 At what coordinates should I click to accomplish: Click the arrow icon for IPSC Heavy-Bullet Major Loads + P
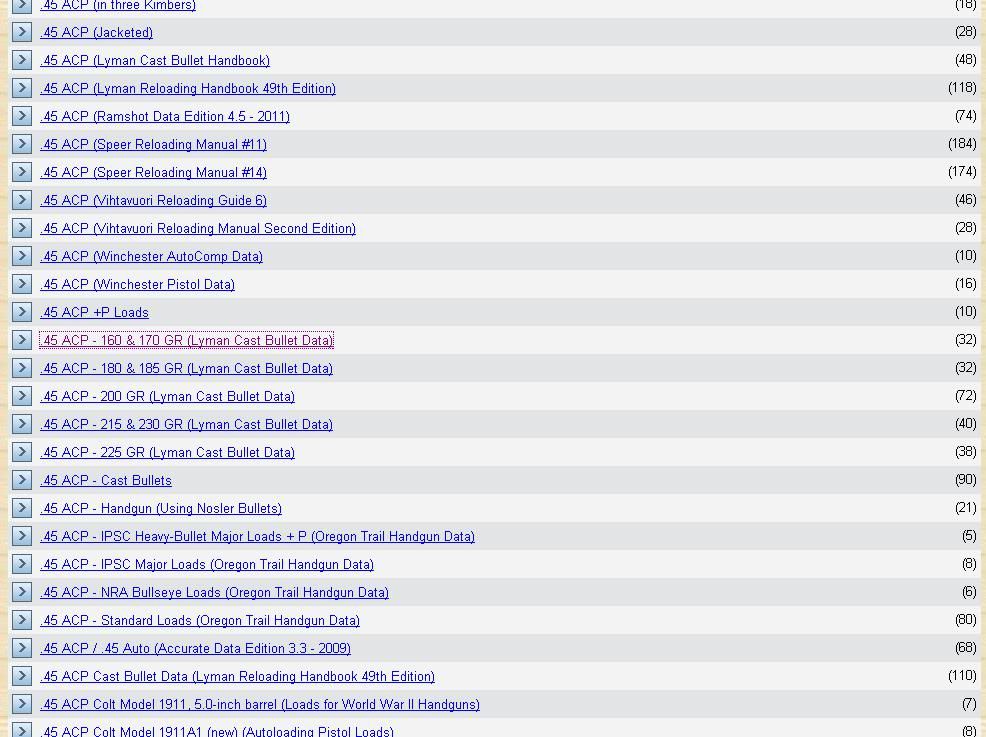pos(21,536)
